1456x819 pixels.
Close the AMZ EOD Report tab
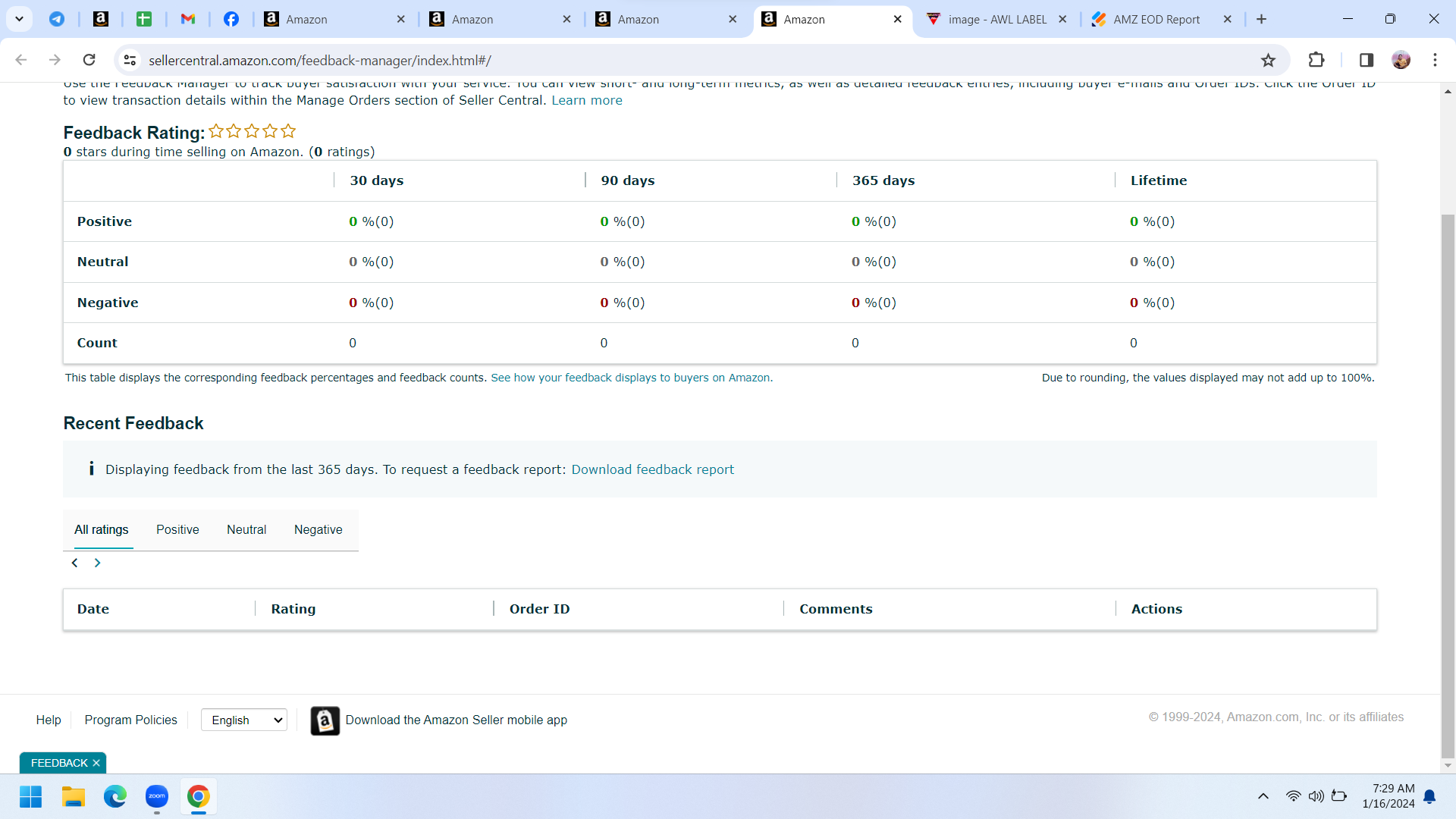pyautogui.click(x=1228, y=19)
